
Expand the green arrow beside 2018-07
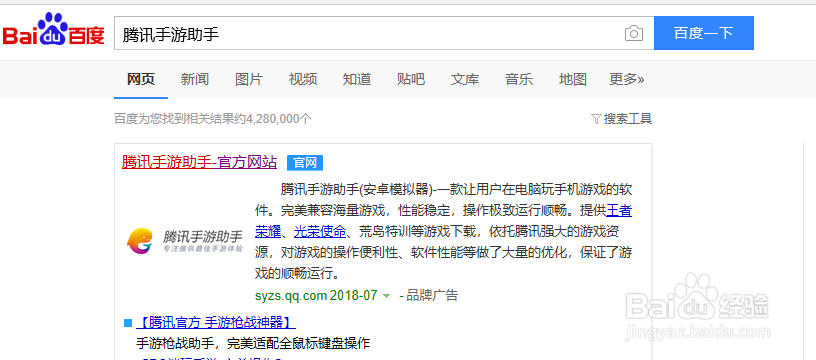point(386,296)
